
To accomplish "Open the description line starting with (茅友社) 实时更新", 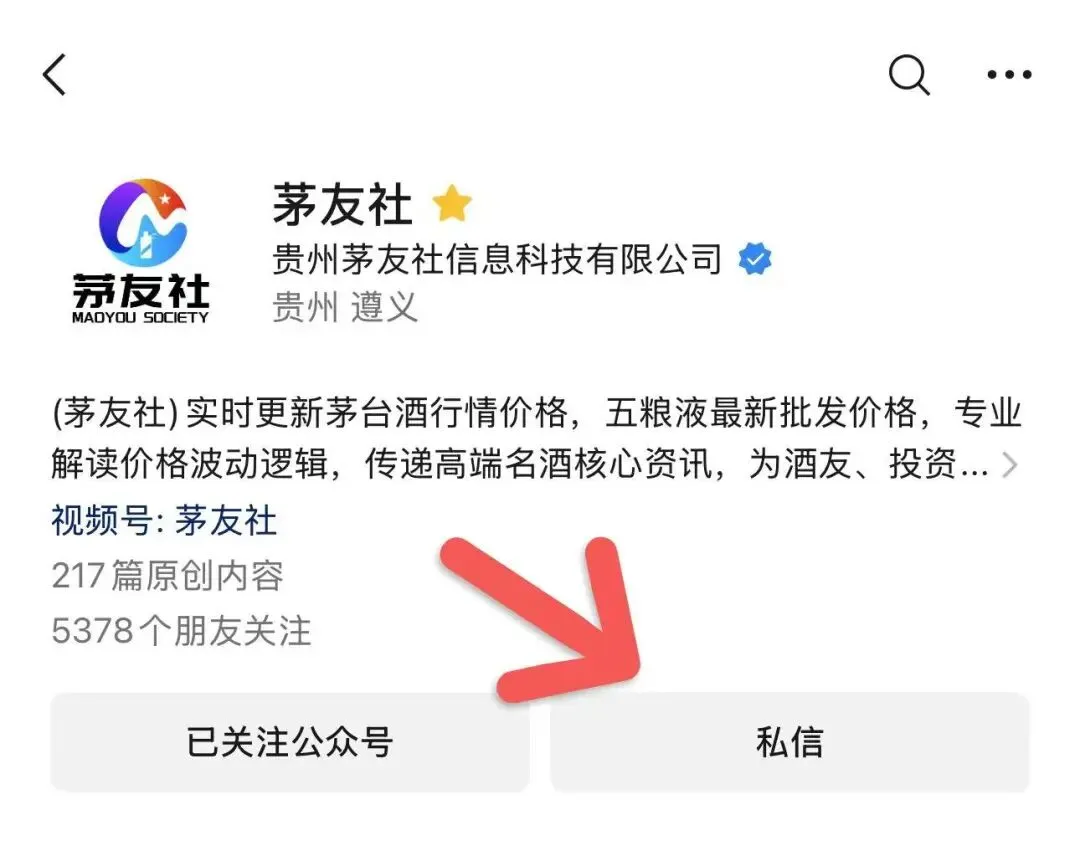I will [x=537, y=413].
